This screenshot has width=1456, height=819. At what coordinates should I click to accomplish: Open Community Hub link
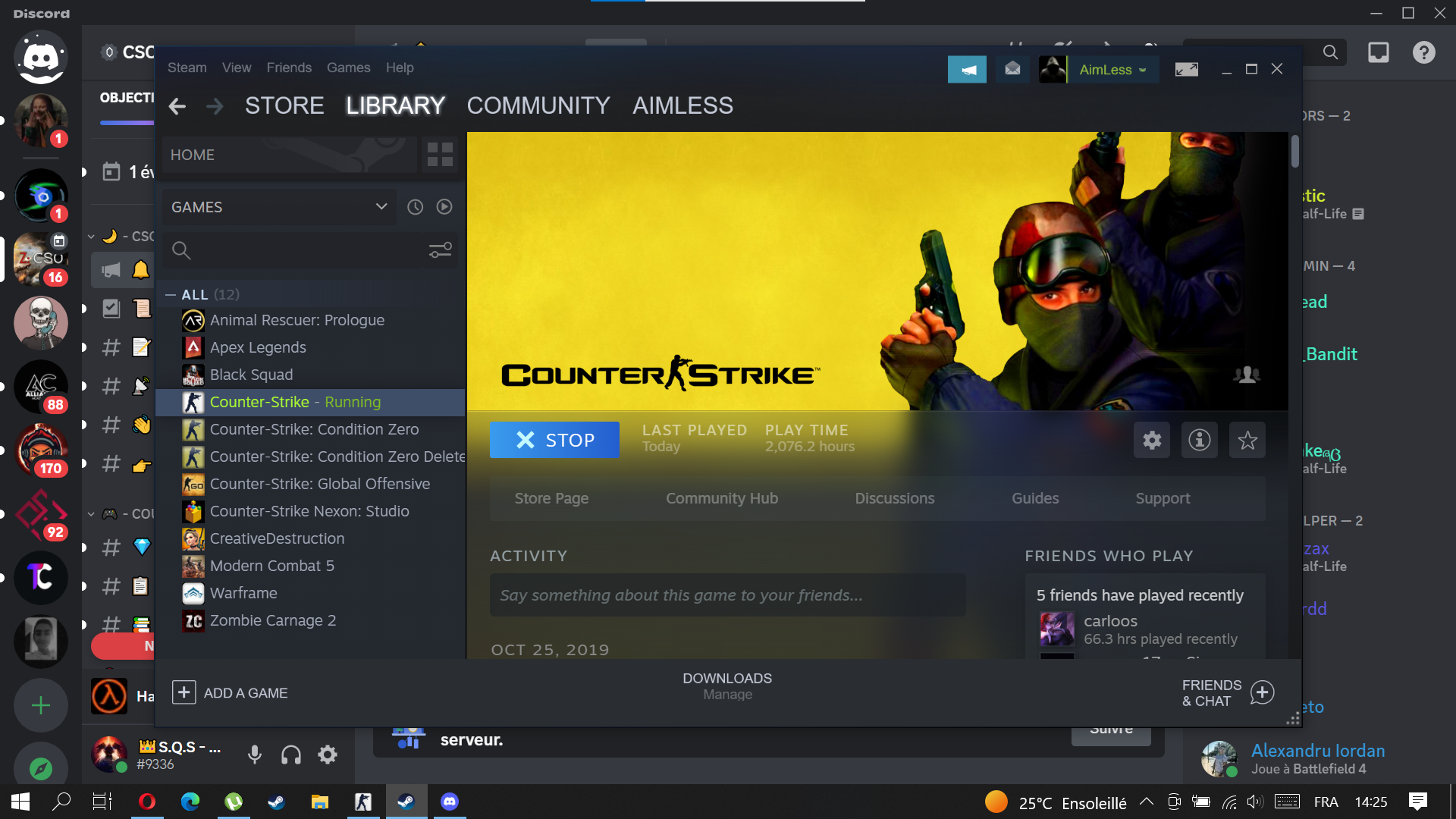click(721, 498)
